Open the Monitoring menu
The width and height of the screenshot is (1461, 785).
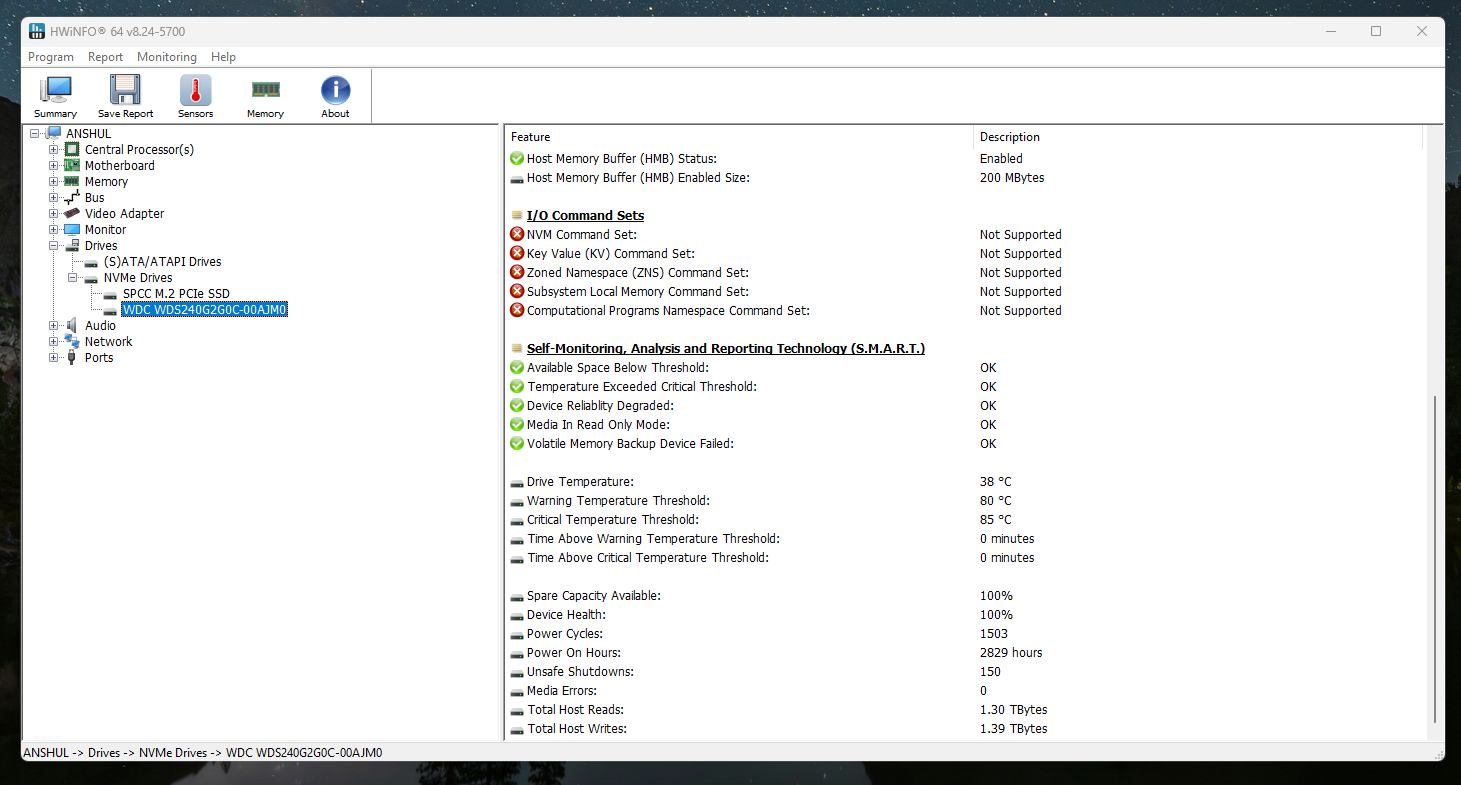(167, 57)
